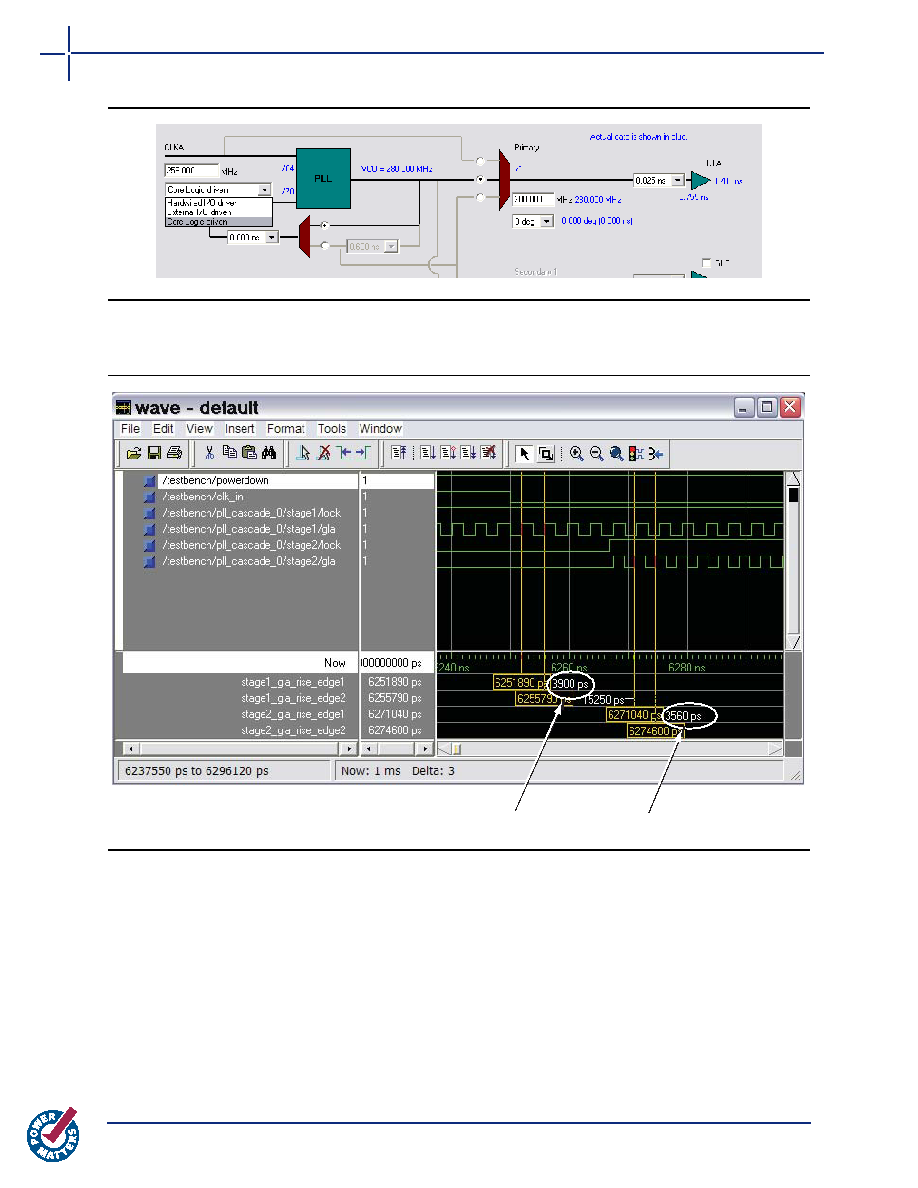Select signal /testbench/pll_cascade_0/stage2/gla
The width and height of the screenshot is (918, 1188).
248,561
